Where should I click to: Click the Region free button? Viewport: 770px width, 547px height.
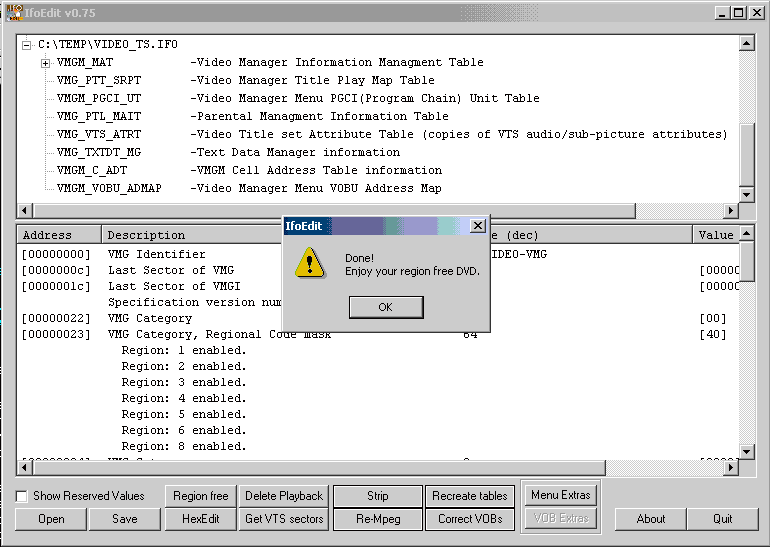click(201, 496)
